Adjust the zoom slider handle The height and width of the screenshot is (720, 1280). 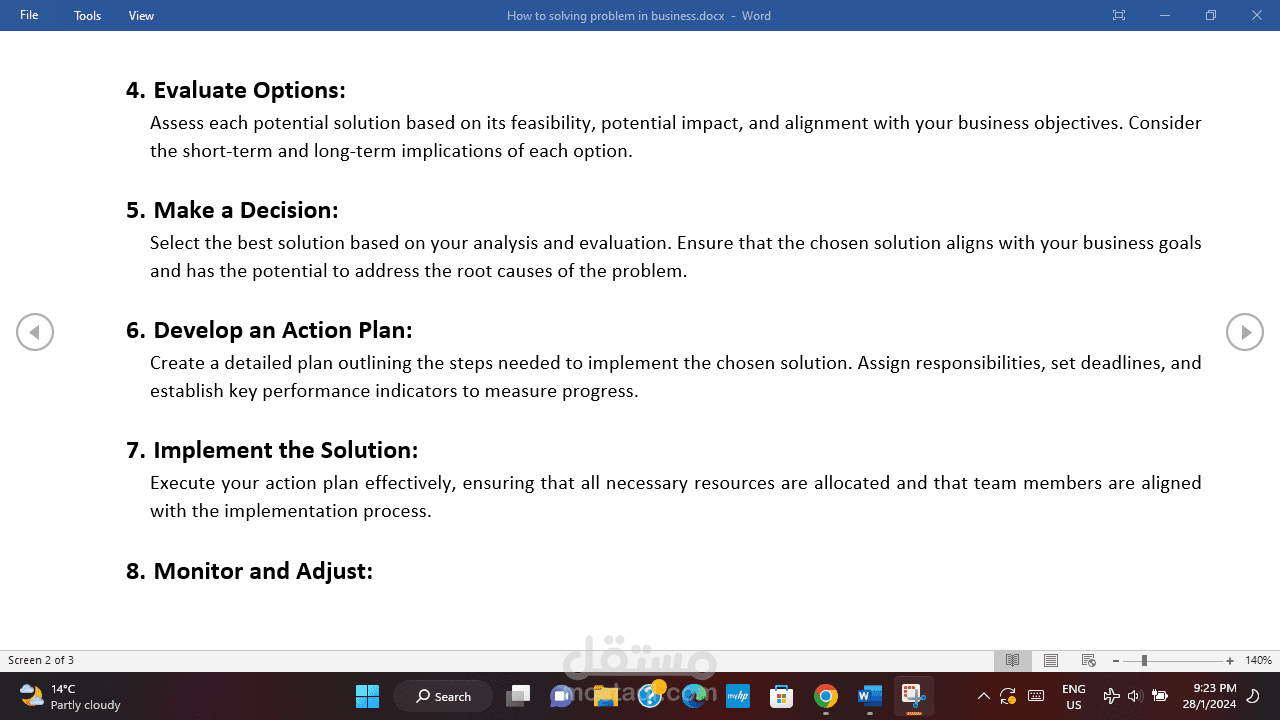(x=1144, y=661)
